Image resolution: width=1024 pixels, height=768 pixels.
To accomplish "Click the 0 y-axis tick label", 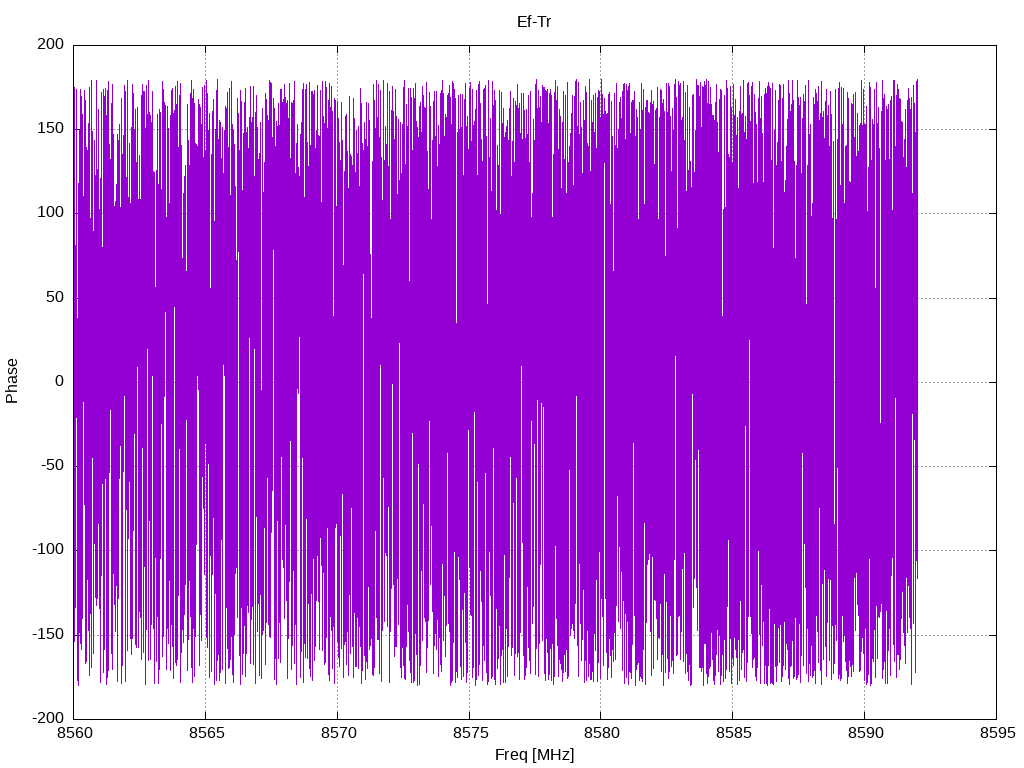I will pyautogui.click(x=60, y=381).
